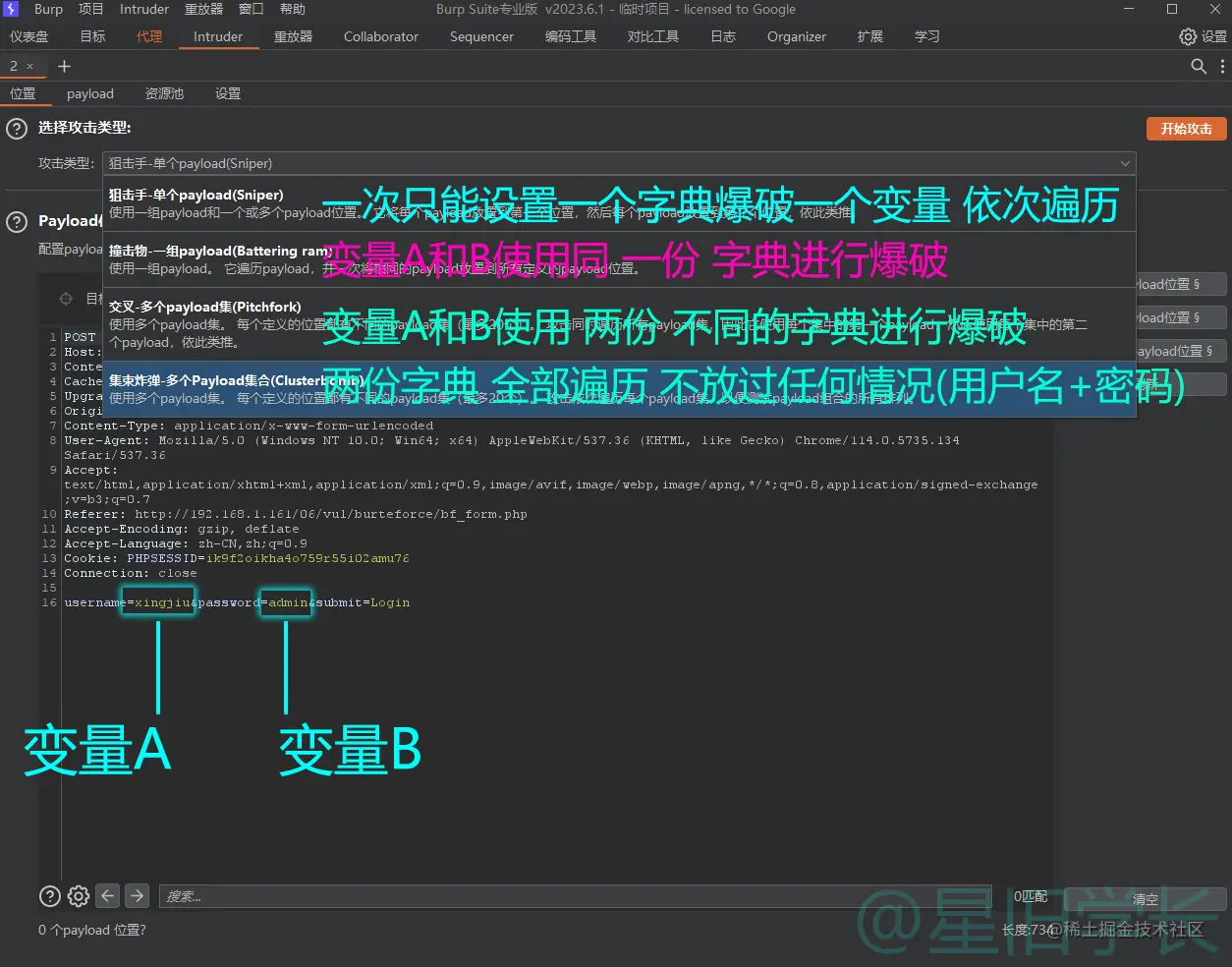
Task: Switch to the 扩展 tab
Action: click(870, 36)
